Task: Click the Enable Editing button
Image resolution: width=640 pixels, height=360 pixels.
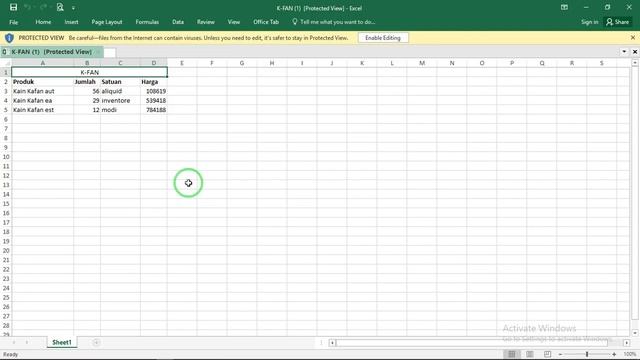Action: click(383, 38)
